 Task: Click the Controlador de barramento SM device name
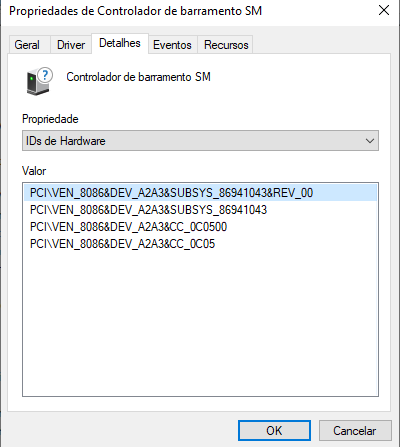138,77
